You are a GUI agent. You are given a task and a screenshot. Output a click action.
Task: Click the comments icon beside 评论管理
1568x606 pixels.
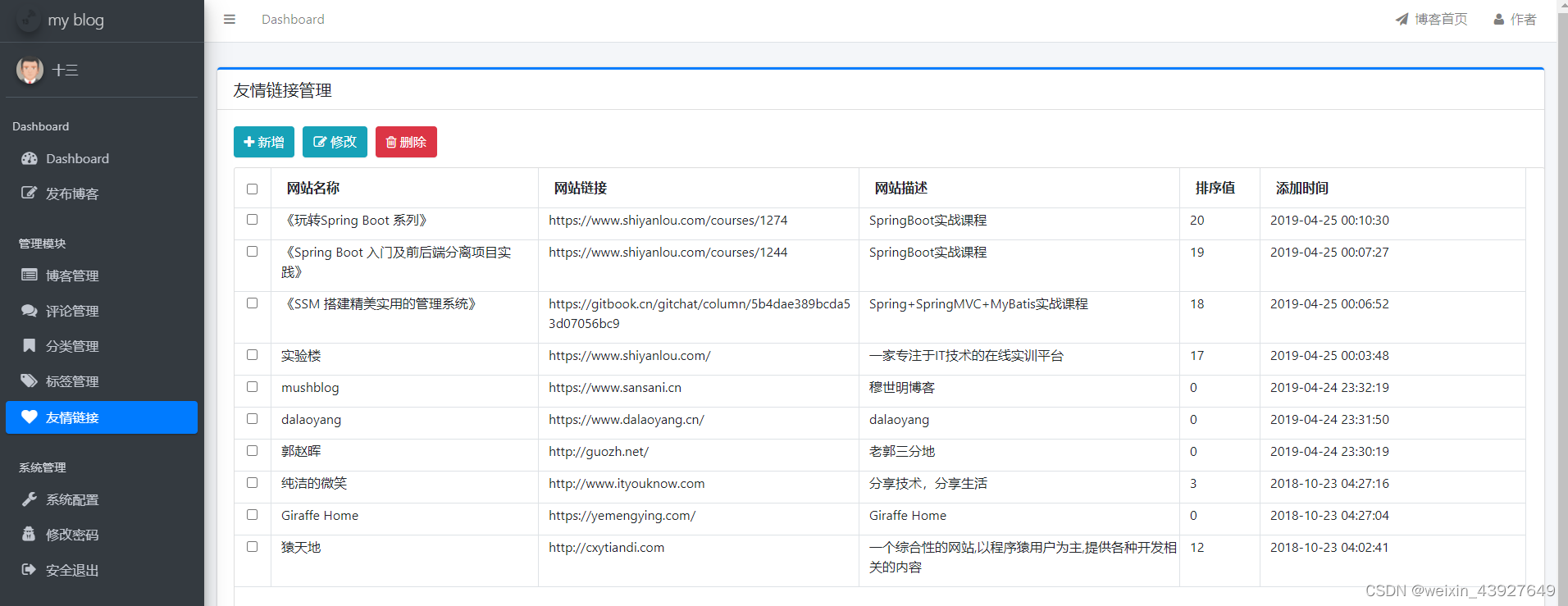(30, 310)
